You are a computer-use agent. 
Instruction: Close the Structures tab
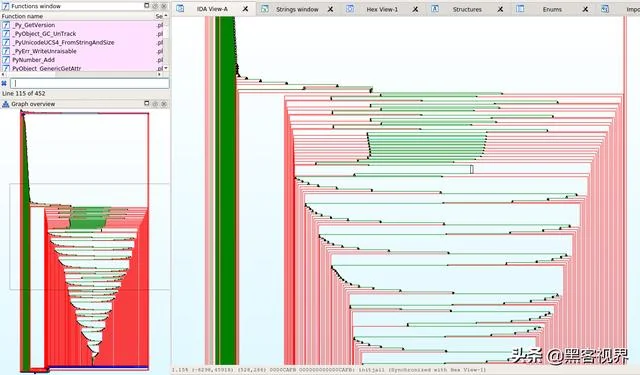[x=500, y=9]
